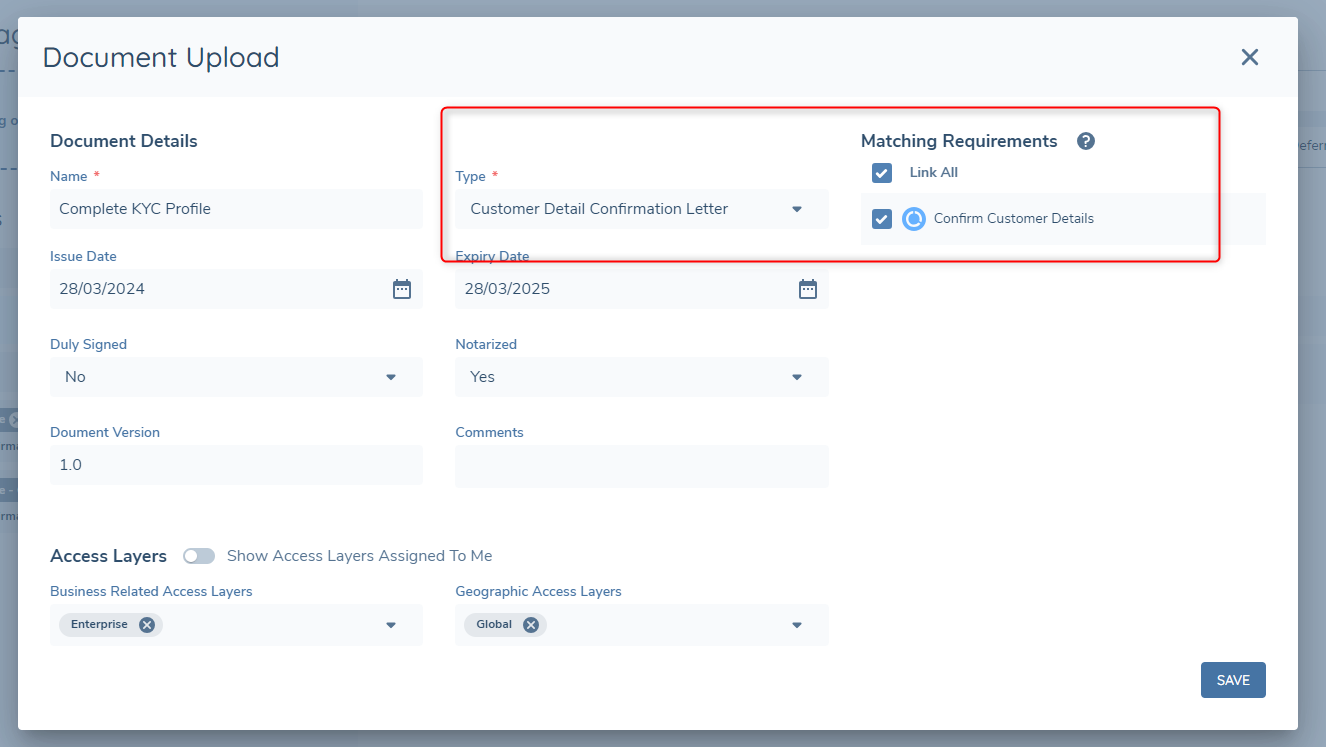Click the Document Version field
Screen dimensions: 1326x747
[235, 465]
